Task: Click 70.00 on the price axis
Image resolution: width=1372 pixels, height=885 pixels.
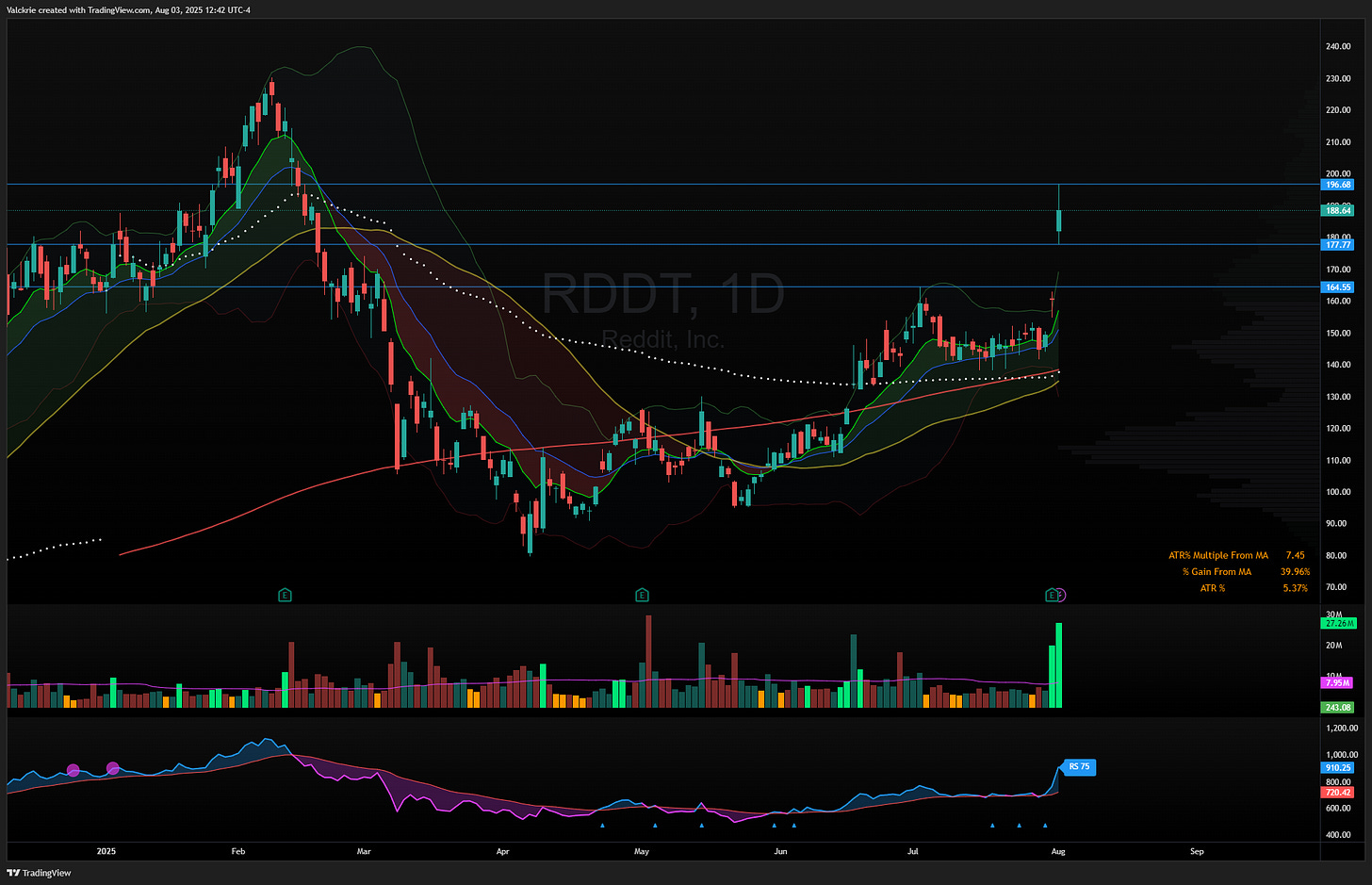Action: coord(1336,587)
